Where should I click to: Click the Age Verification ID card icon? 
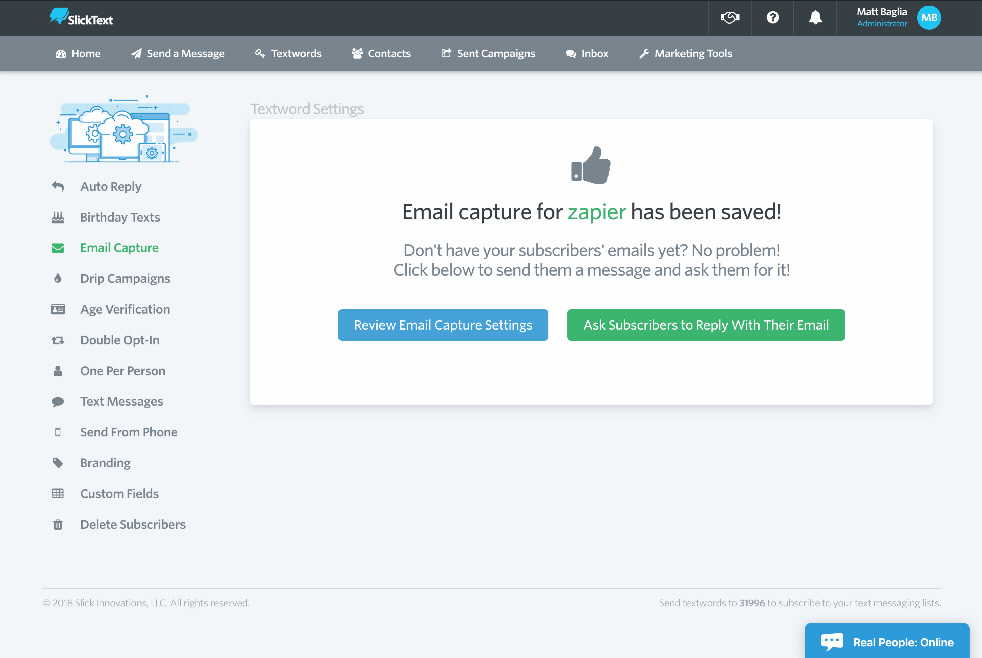pos(58,309)
